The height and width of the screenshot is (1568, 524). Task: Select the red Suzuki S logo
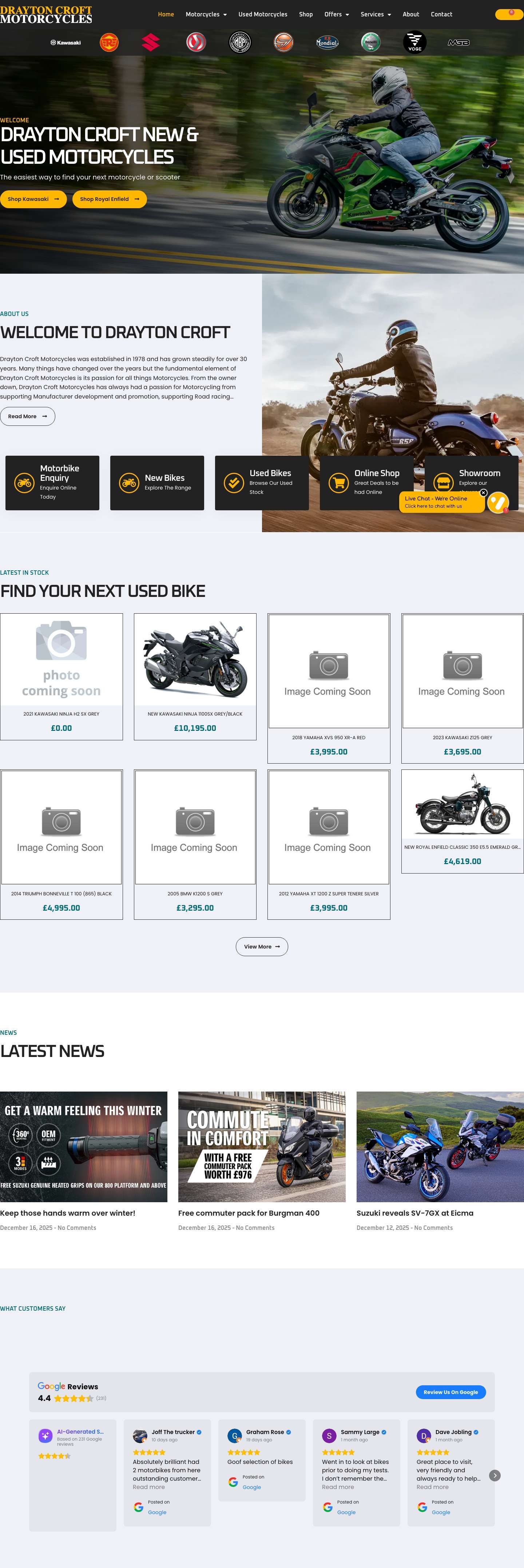(x=150, y=43)
